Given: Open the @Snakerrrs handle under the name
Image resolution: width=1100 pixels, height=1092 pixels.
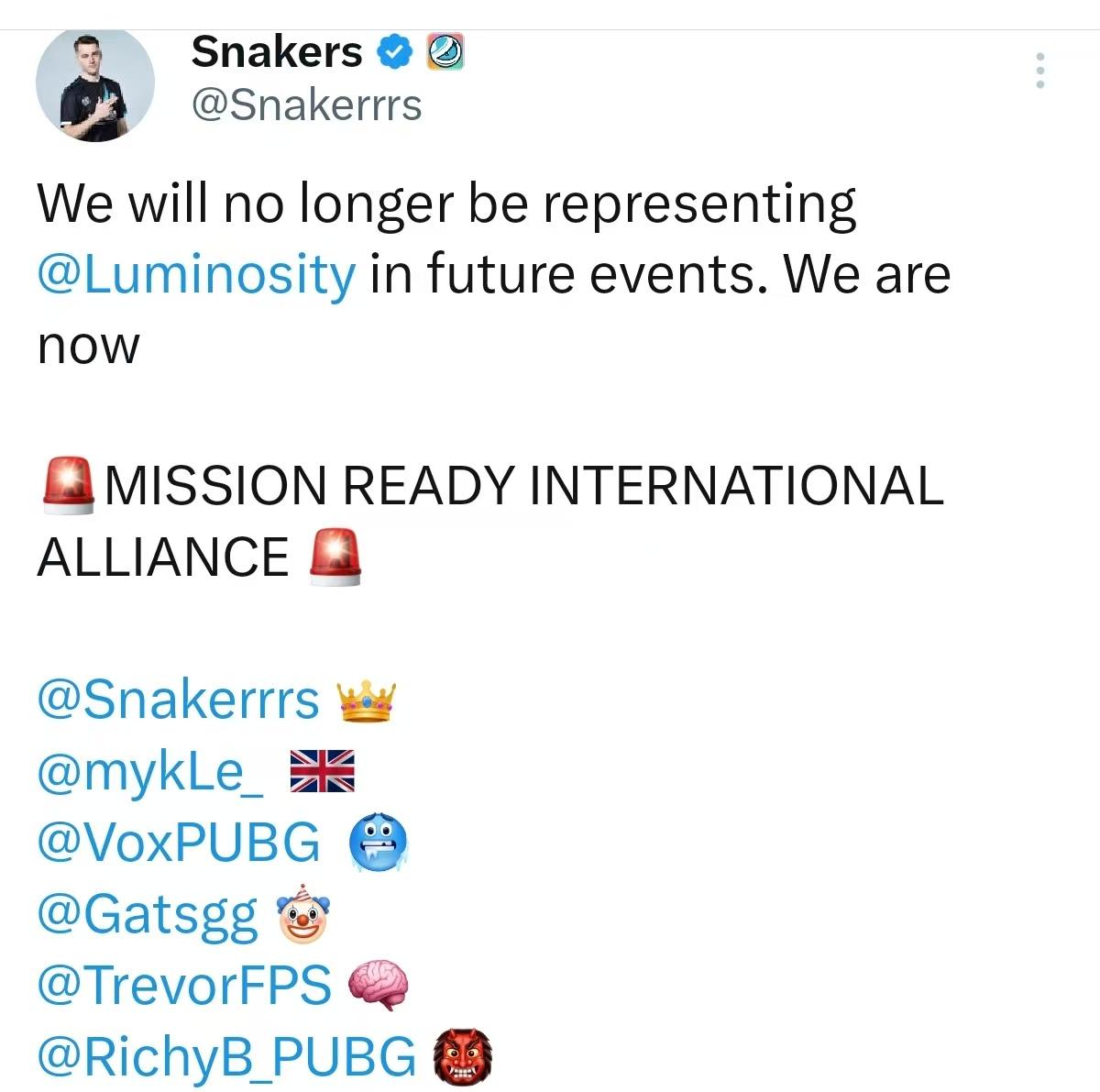Looking at the screenshot, I should coord(306,105).
